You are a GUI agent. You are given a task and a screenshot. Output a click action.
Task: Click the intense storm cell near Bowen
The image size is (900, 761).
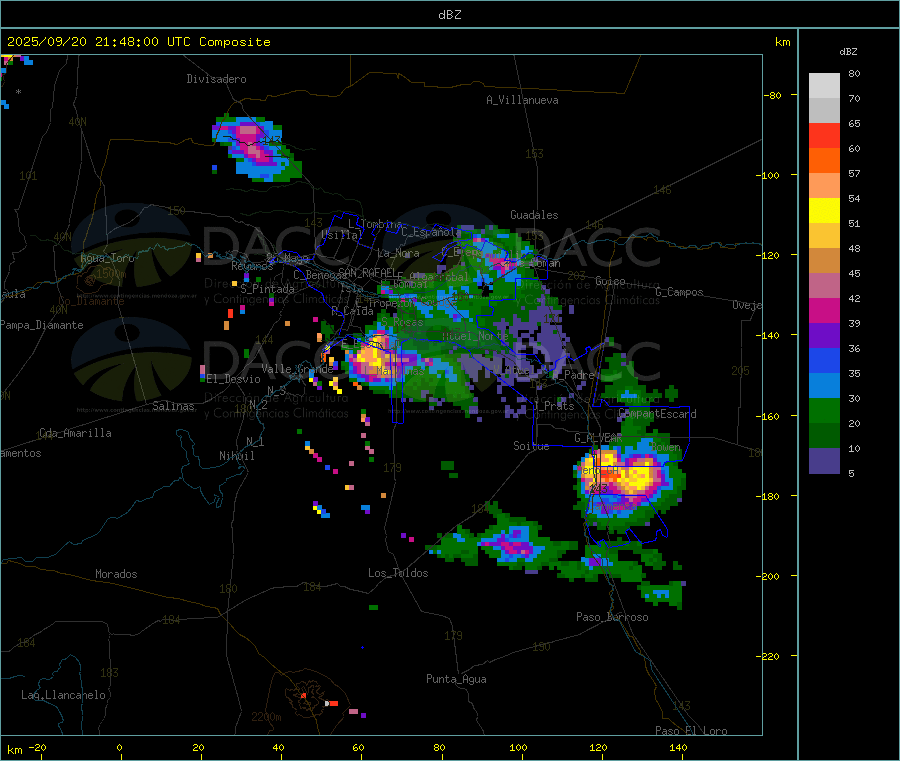[629, 479]
